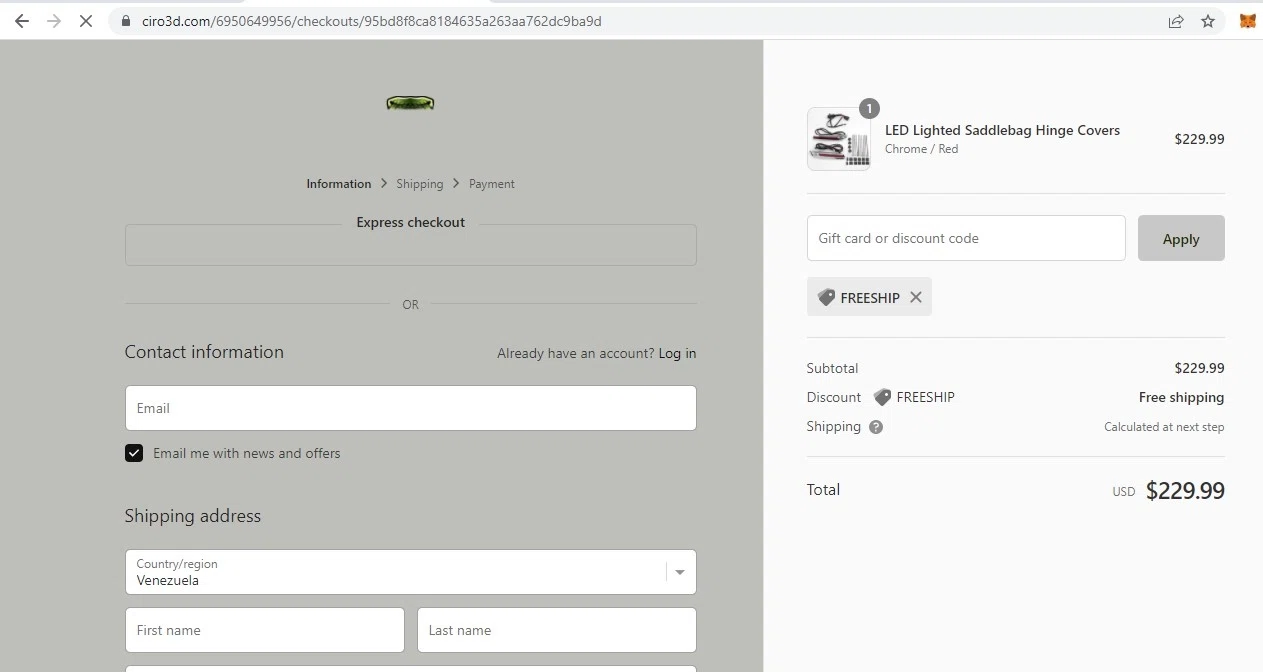Click the Free shipping discount value
Screen dimensions: 1263x672
point(1181,397)
